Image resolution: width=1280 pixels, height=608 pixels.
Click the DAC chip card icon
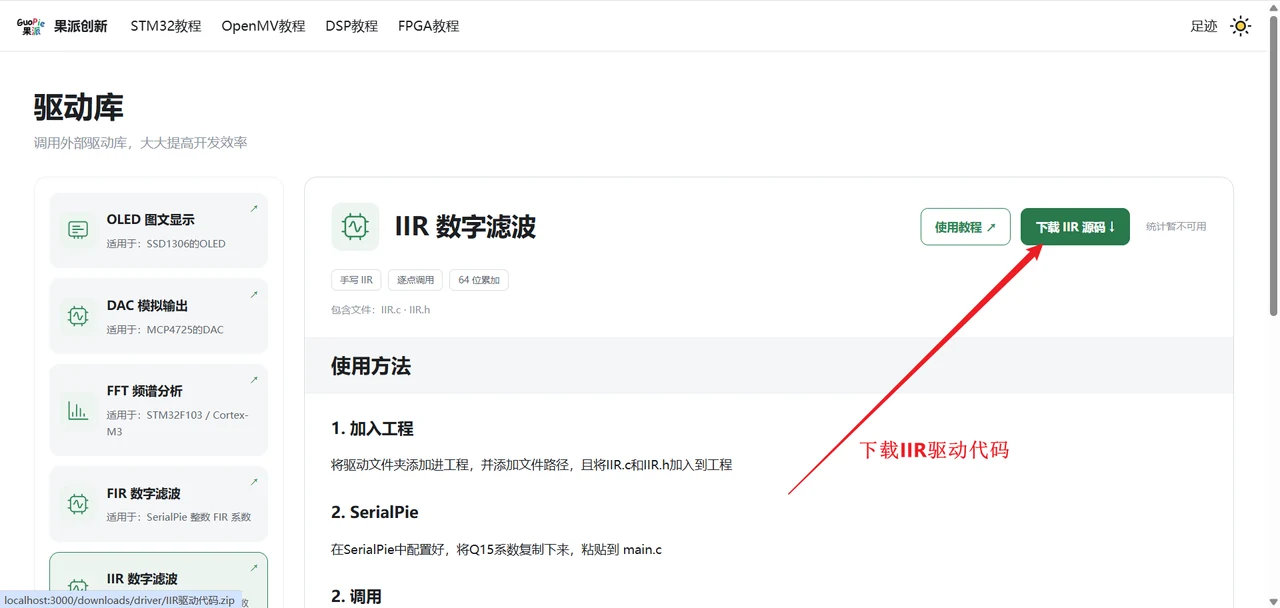[x=78, y=316]
